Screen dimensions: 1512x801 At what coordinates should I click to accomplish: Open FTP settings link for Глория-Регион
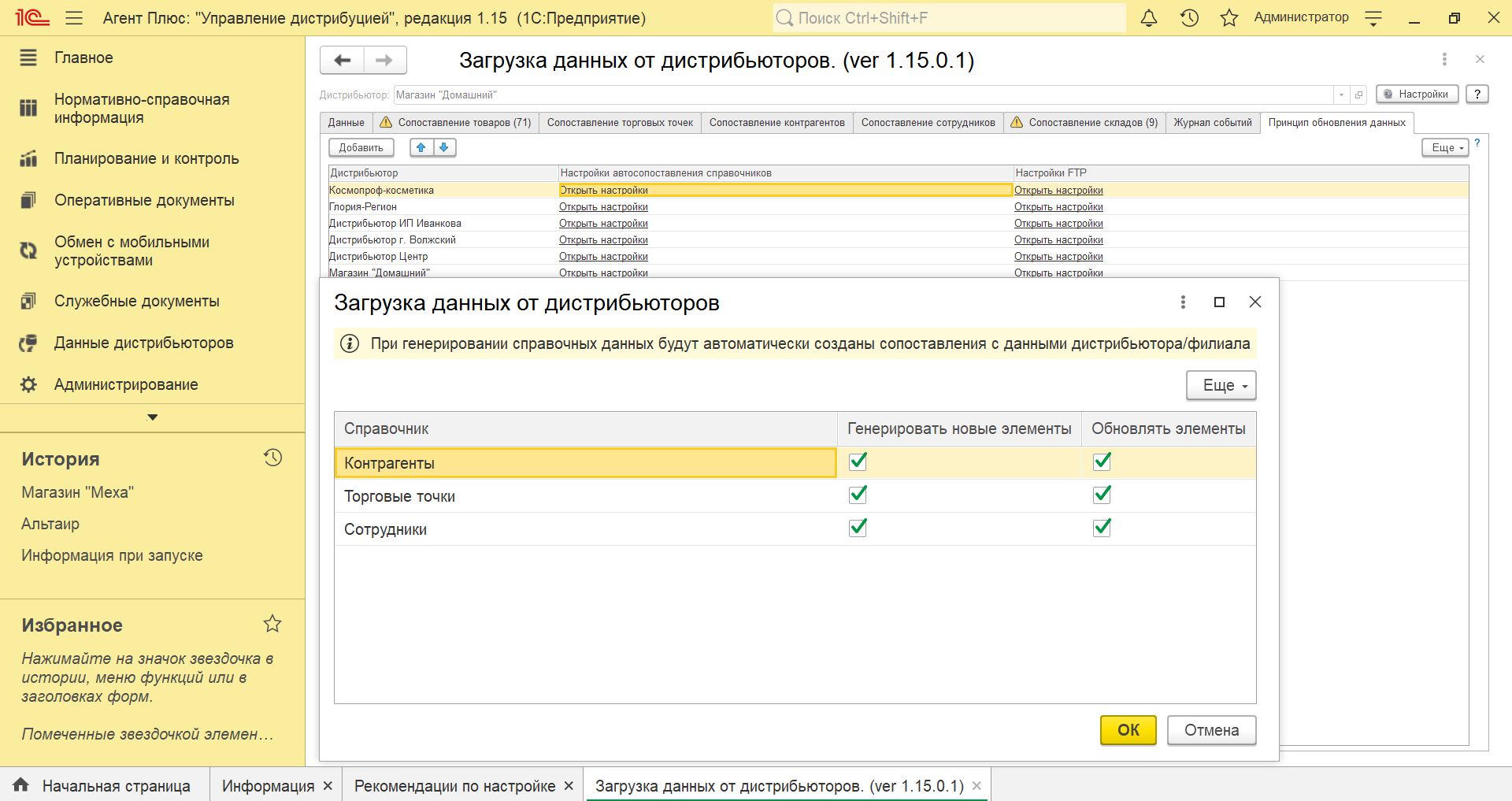pyautogui.click(x=1058, y=206)
